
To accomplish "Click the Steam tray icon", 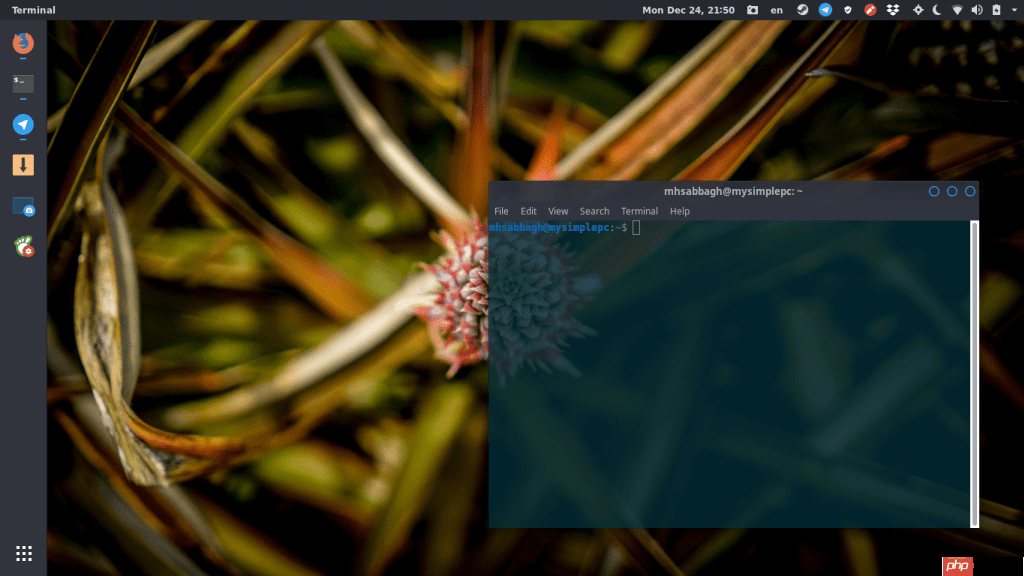I will point(802,10).
